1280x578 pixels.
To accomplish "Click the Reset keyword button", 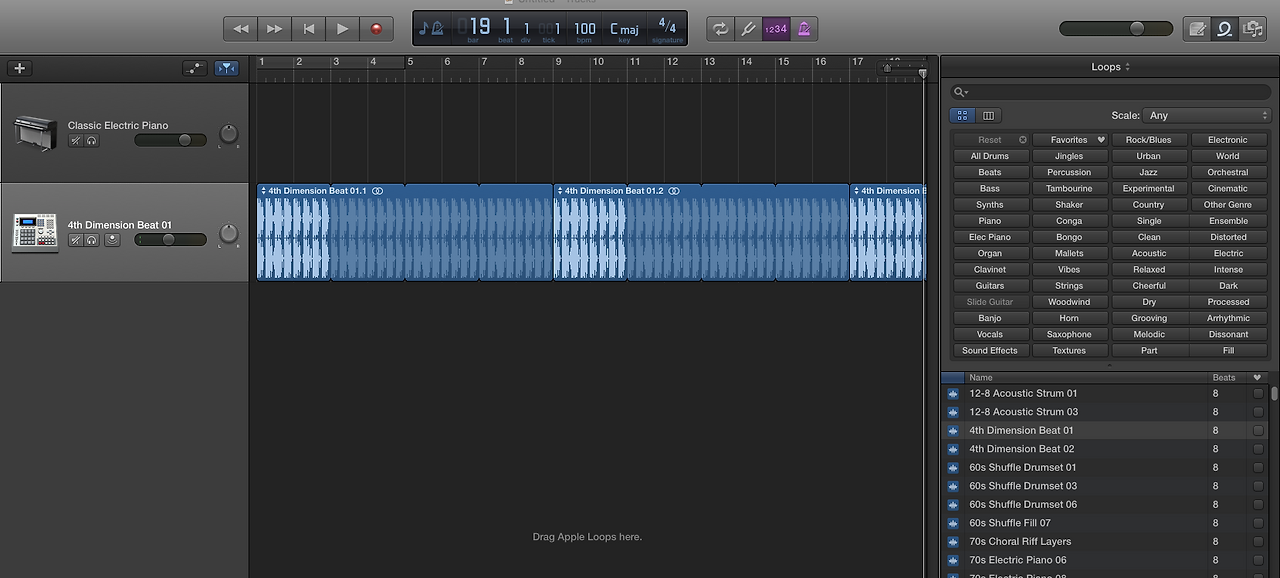I will pyautogui.click(x=990, y=140).
